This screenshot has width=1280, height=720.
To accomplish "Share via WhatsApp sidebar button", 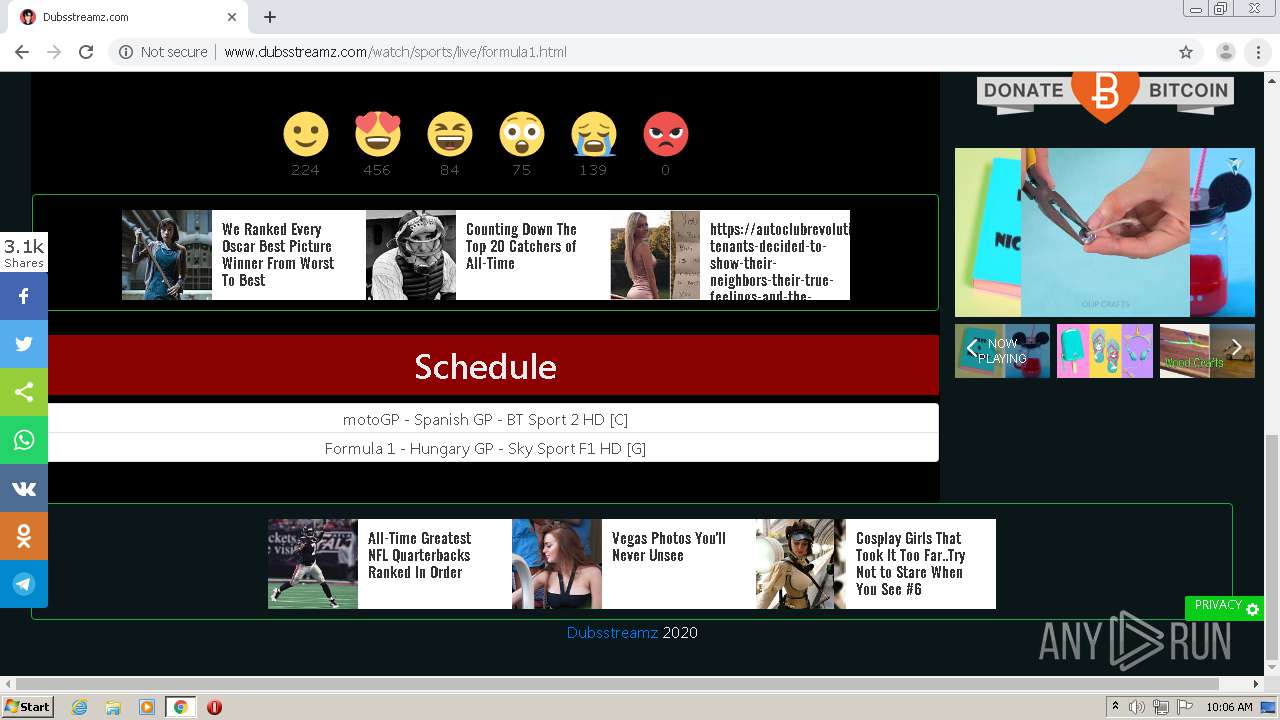I will (x=24, y=440).
